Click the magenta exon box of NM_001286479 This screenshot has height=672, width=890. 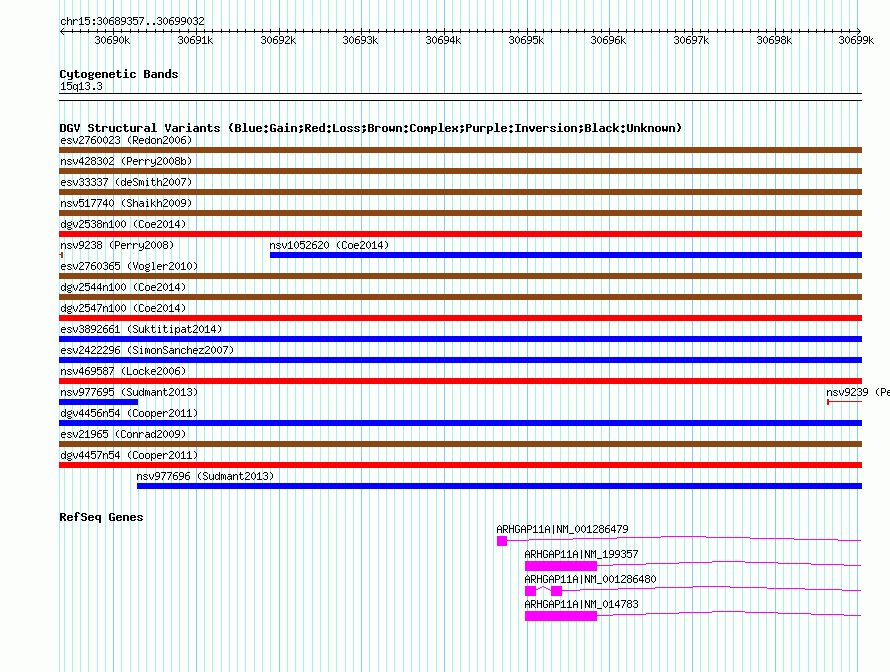point(502,541)
